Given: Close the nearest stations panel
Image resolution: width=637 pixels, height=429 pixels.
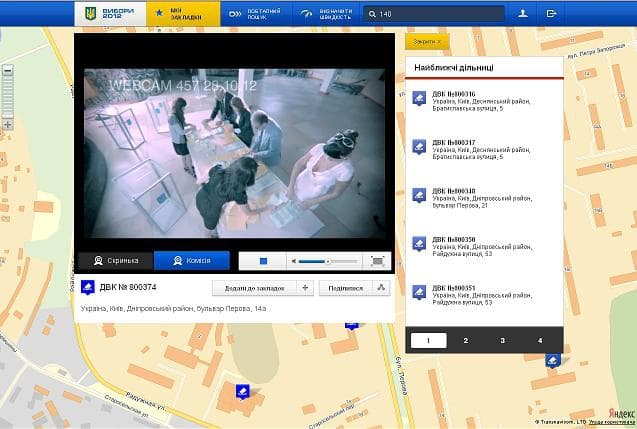Looking at the screenshot, I should 427,41.
